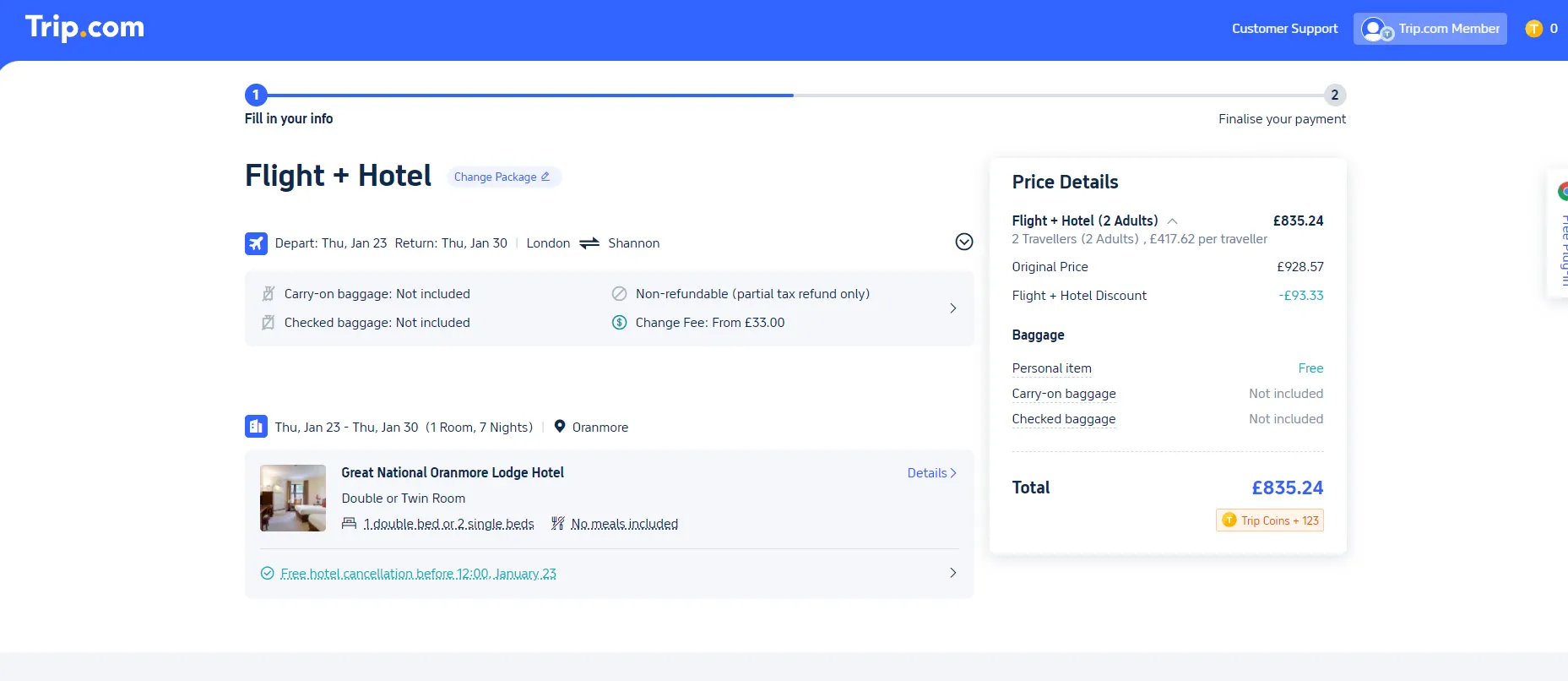Click total price £835.24
The image size is (1568, 681).
coord(1287,488)
